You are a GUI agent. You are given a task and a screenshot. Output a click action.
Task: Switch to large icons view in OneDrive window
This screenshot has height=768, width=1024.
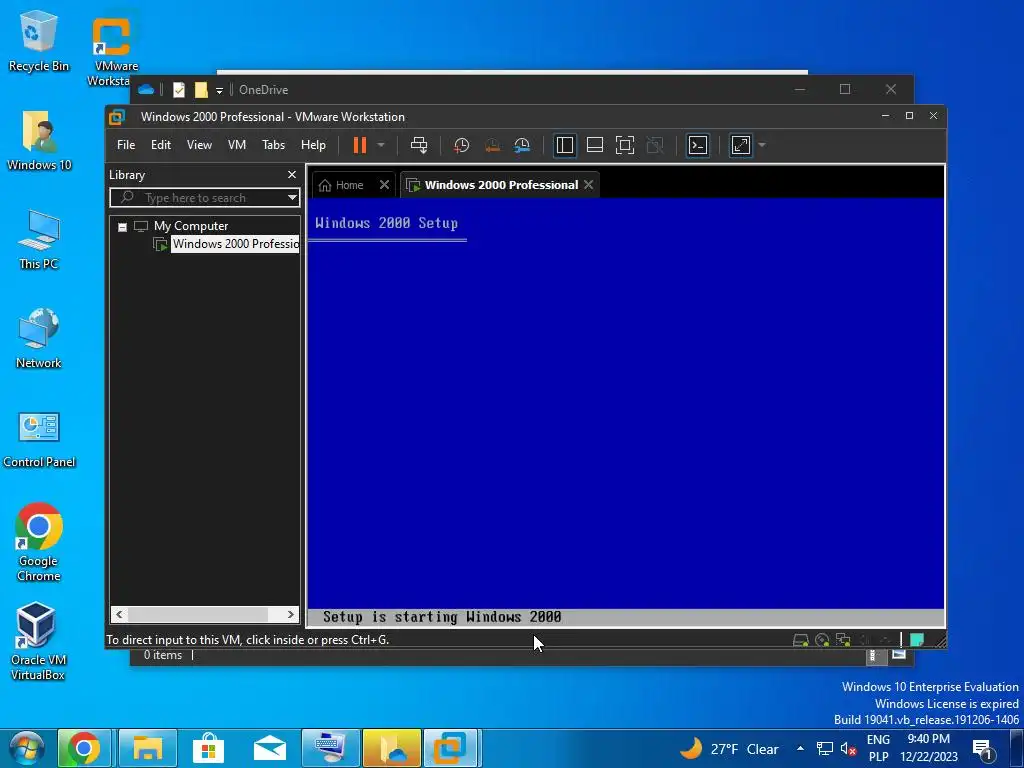click(x=899, y=654)
